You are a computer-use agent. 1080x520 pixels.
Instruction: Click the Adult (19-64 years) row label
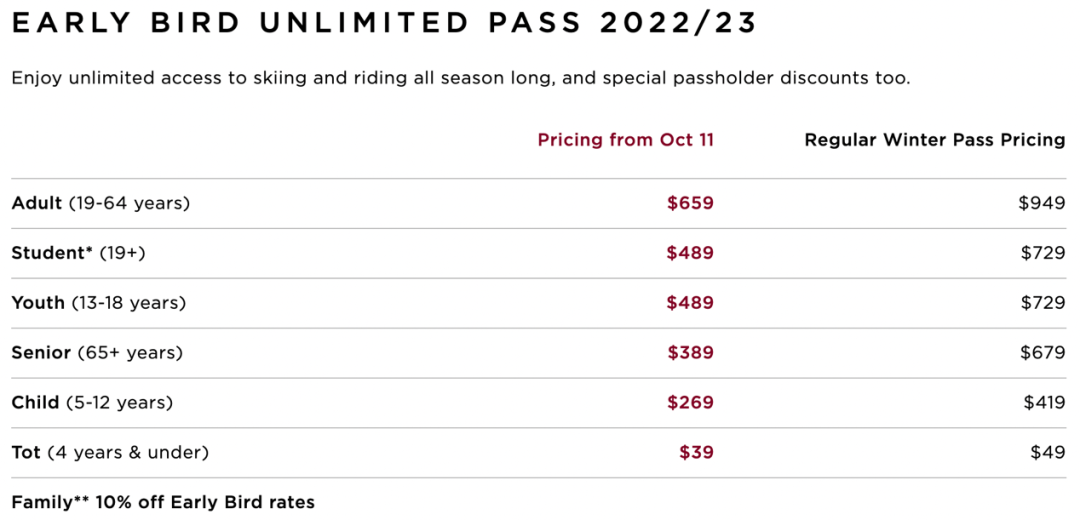(x=100, y=203)
